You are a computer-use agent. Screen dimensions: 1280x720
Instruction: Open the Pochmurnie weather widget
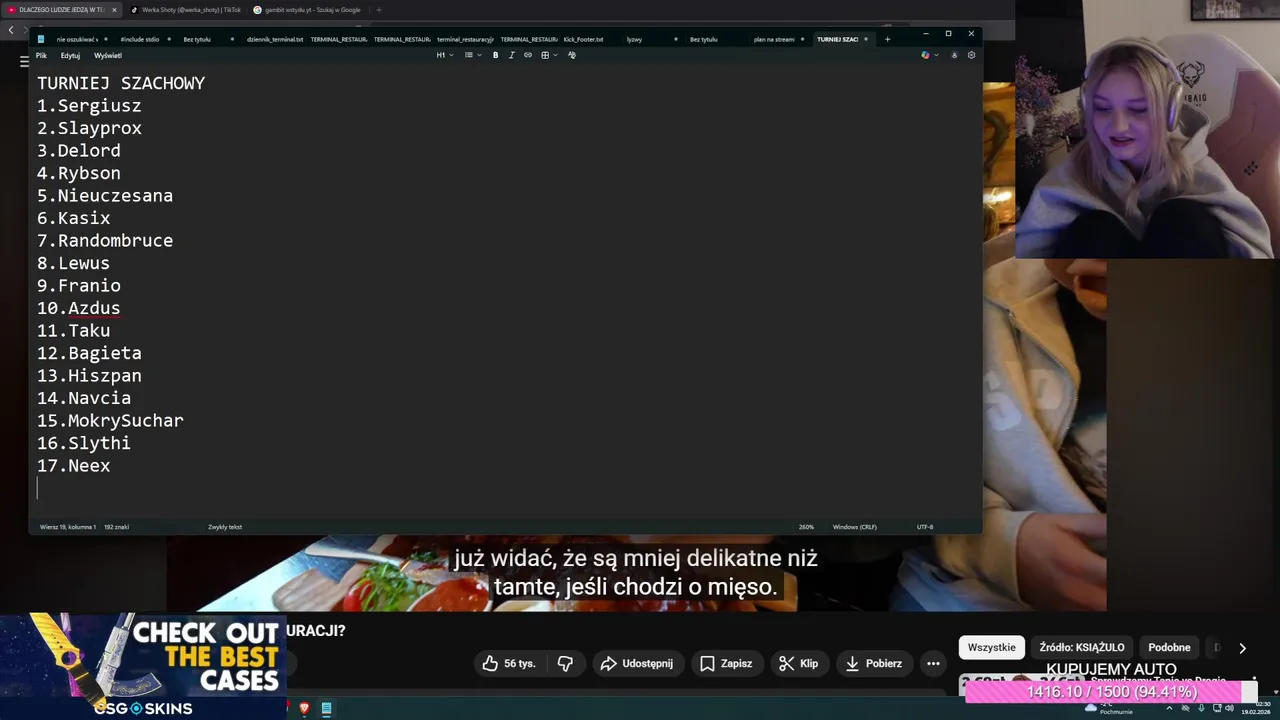[x=1110, y=709]
